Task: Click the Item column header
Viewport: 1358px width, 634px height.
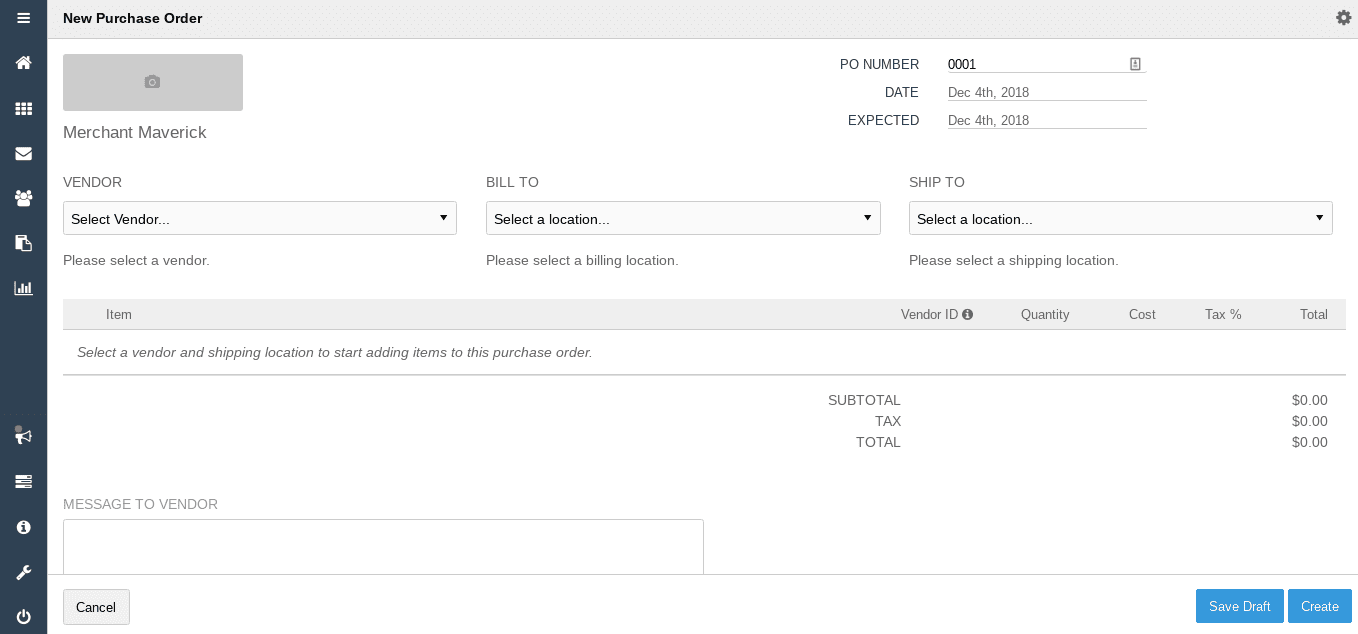Action: 119,314
